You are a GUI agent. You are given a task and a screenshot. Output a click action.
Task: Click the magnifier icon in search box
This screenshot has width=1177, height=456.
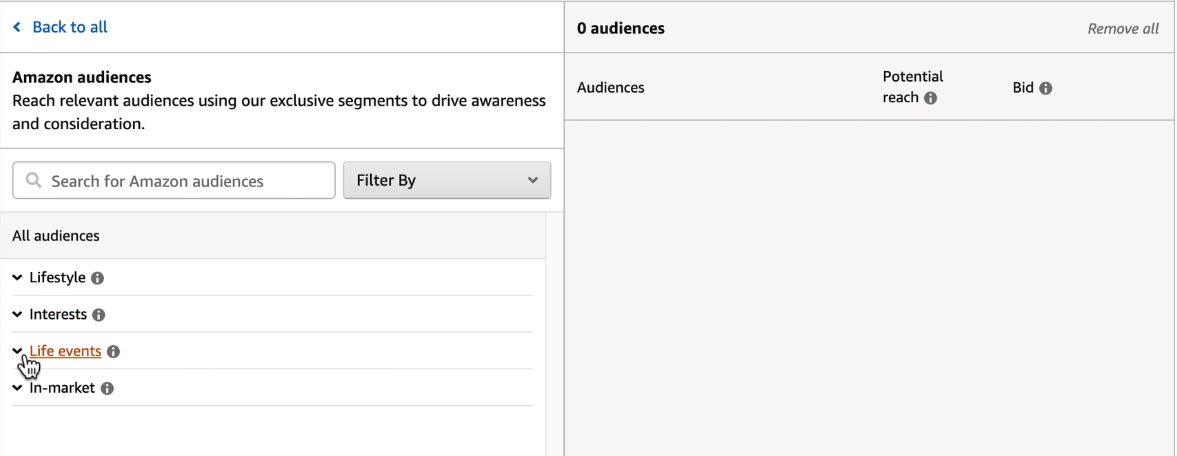tap(34, 181)
